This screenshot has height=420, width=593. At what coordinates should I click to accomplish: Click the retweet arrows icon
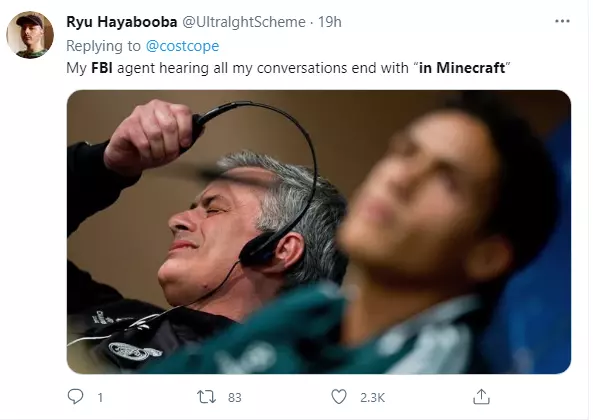[x=206, y=397]
